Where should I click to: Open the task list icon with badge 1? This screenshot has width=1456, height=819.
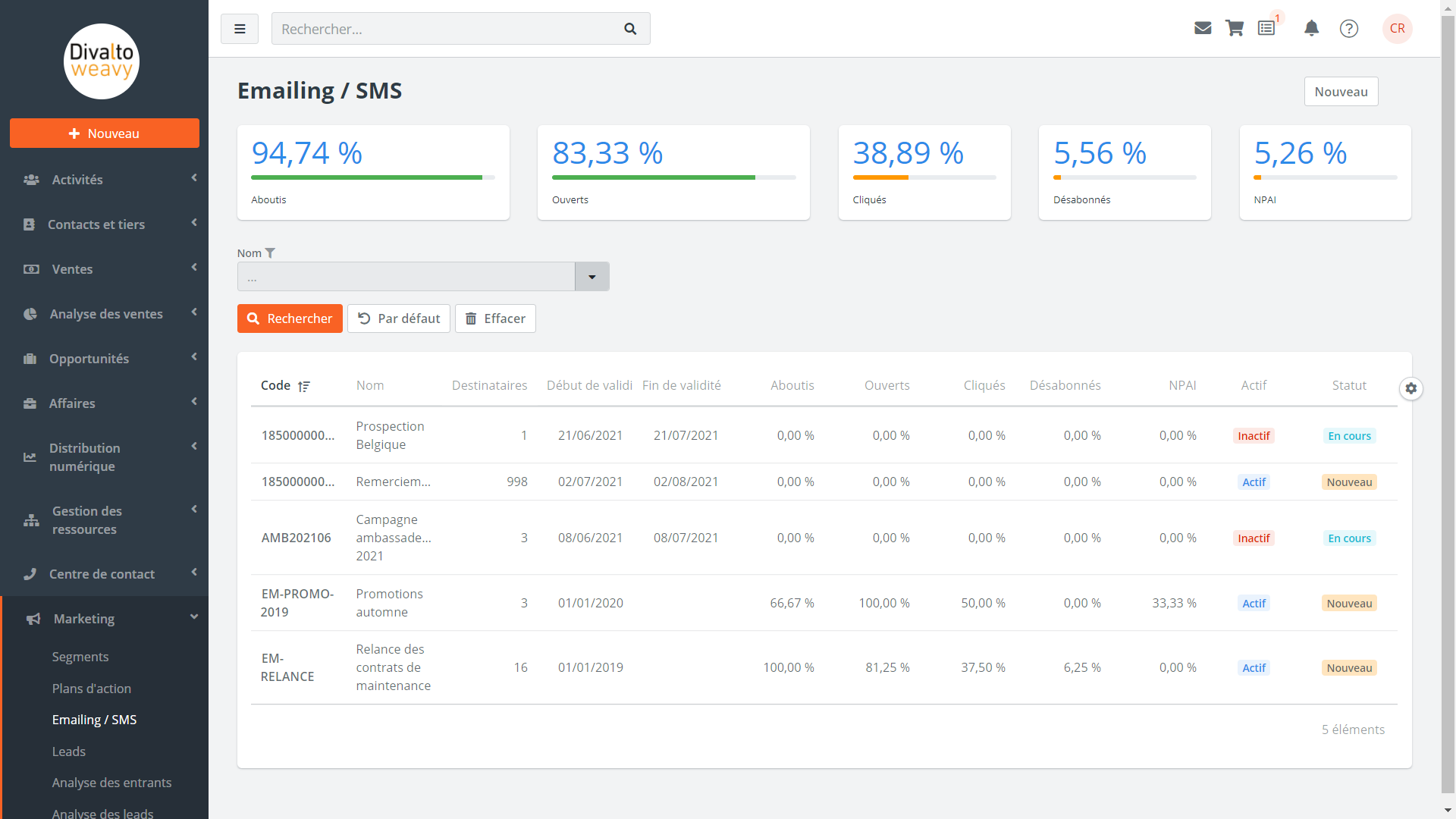[x=1266, y=28]
